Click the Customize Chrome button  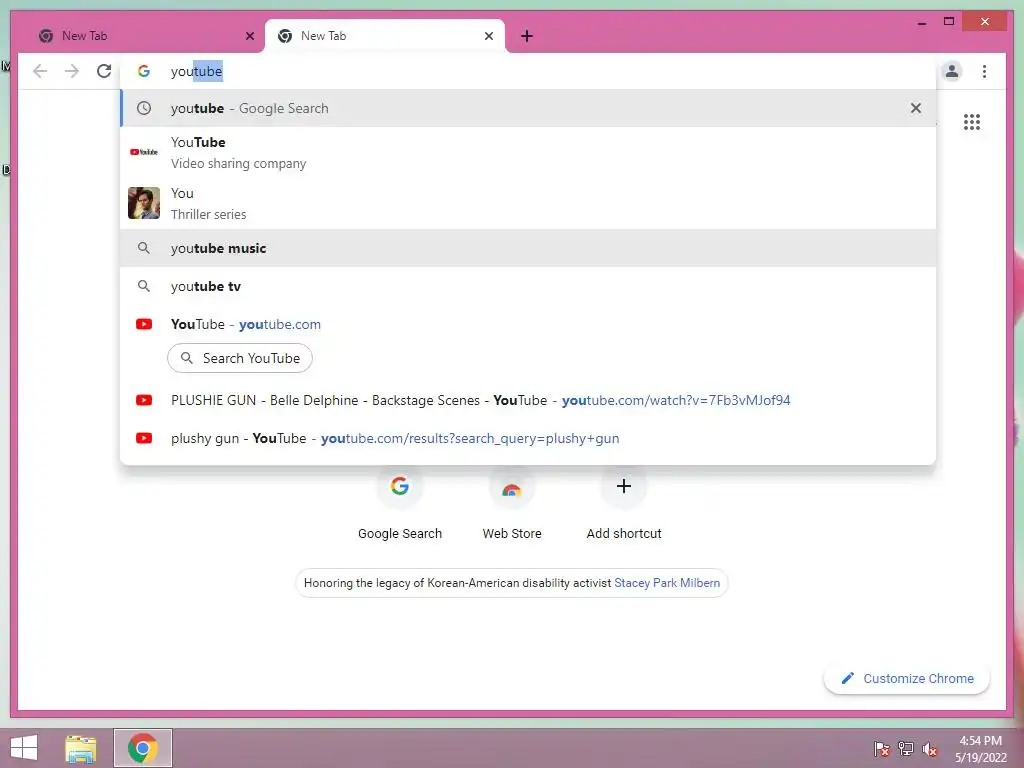pos(907,679)
